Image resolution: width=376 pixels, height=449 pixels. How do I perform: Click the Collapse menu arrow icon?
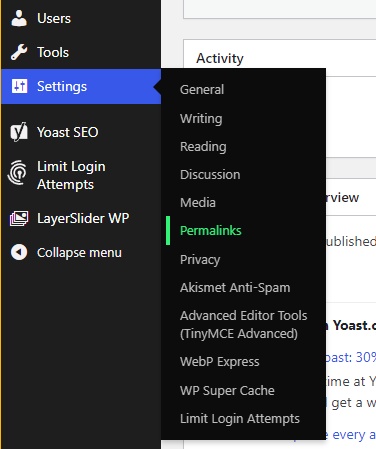(x=19, y=252)
